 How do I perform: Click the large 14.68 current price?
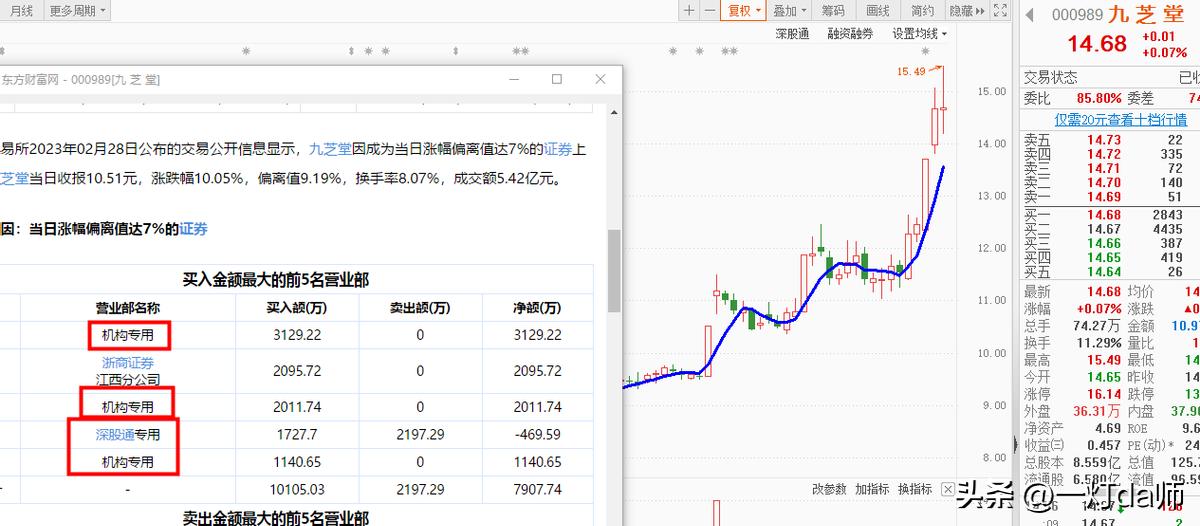(1097, 44)
